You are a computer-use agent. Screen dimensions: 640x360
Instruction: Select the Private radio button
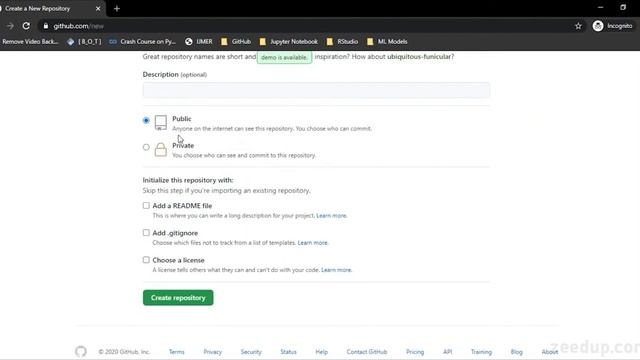146,147
